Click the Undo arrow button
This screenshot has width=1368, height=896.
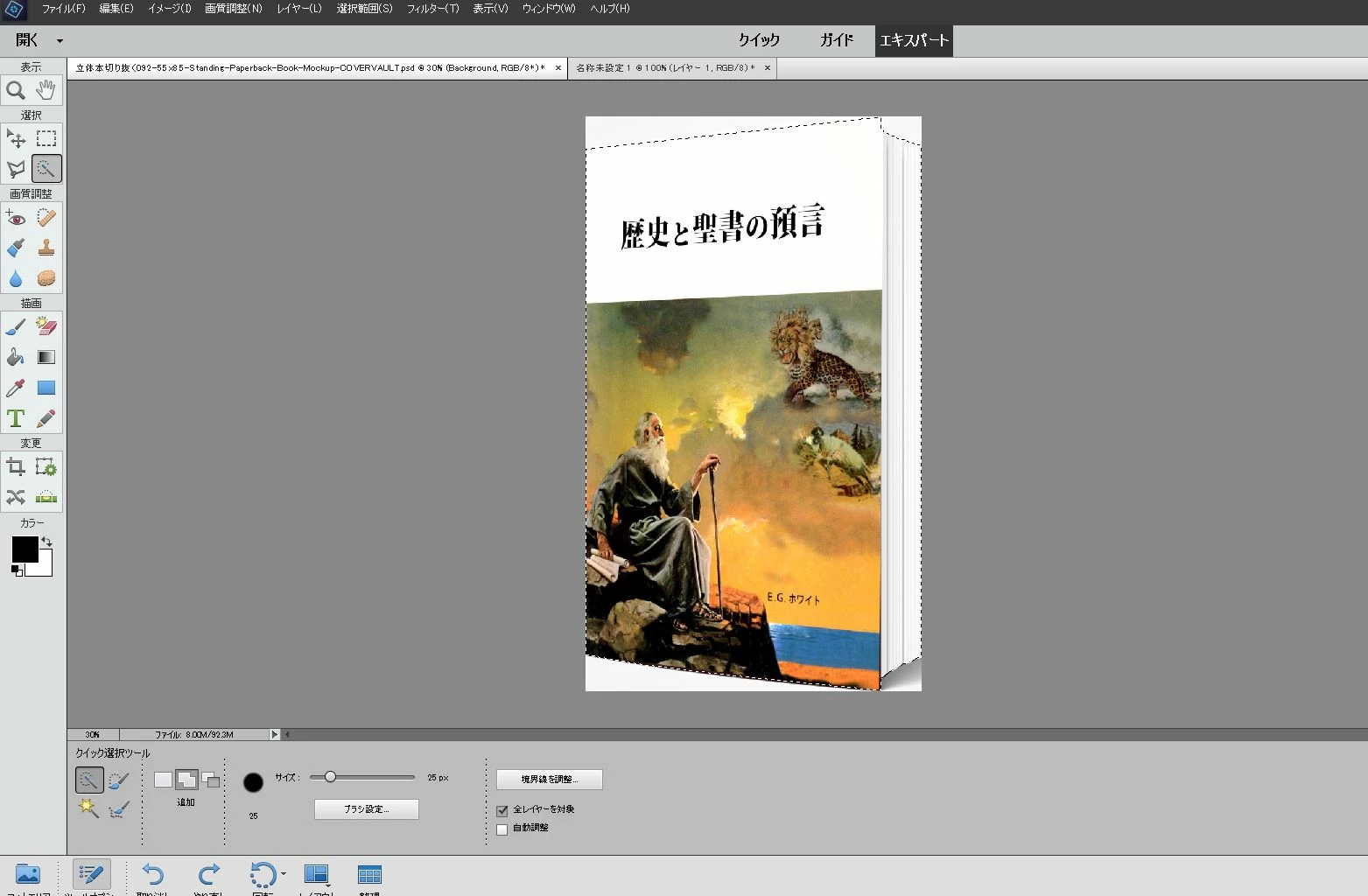click(153, 874)
